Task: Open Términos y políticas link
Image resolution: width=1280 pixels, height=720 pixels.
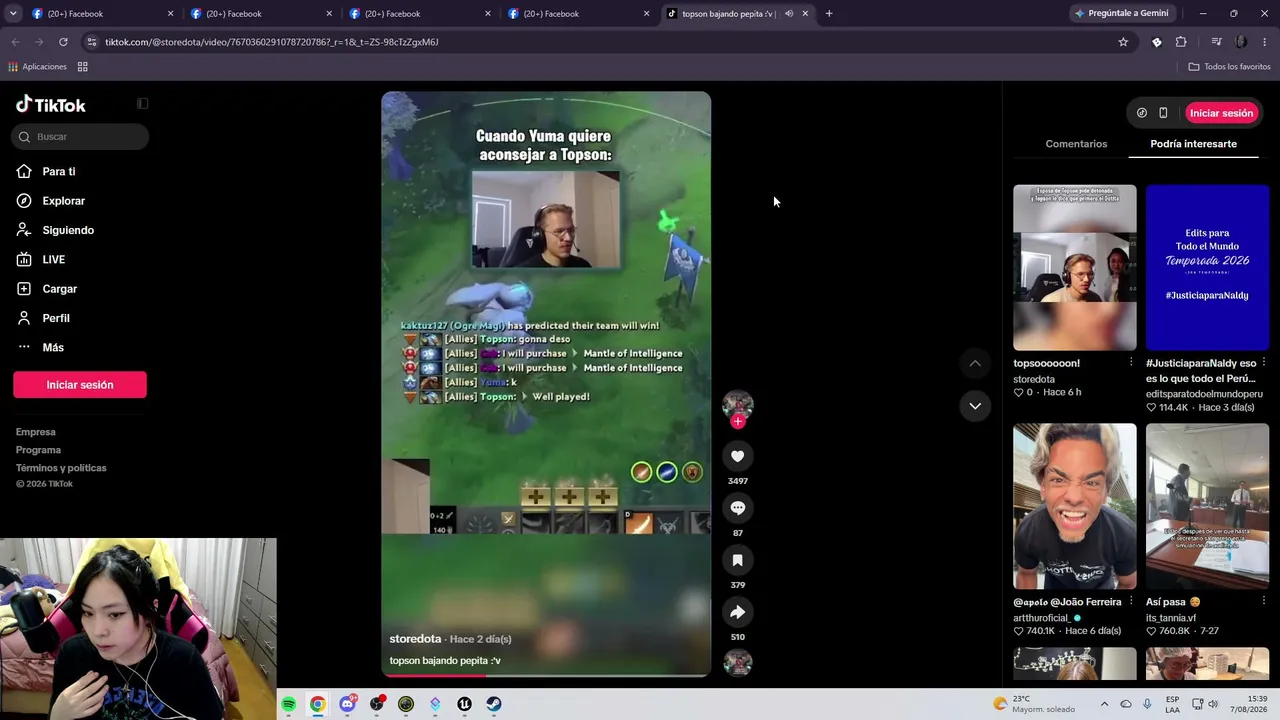Action: click(x=61, y=468)
